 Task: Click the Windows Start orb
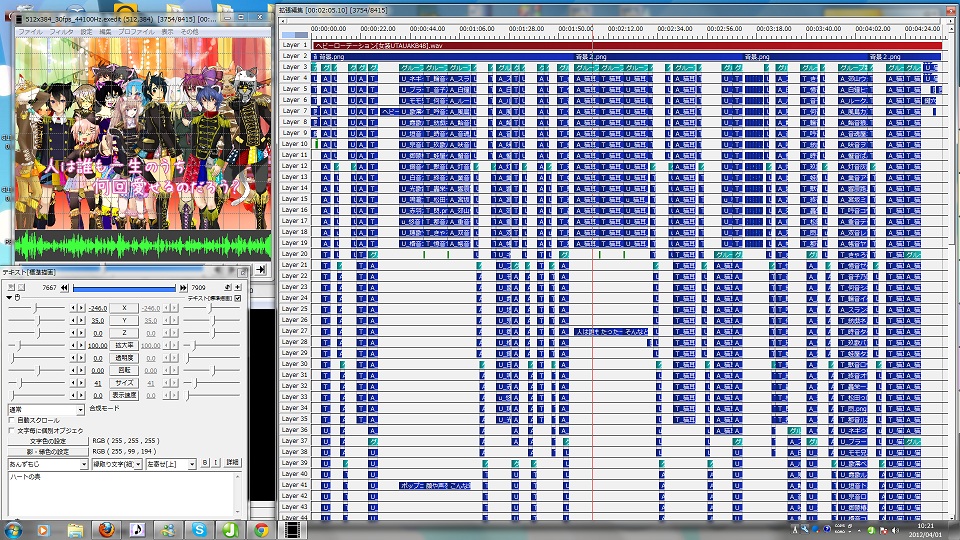[x=13, y=530]
